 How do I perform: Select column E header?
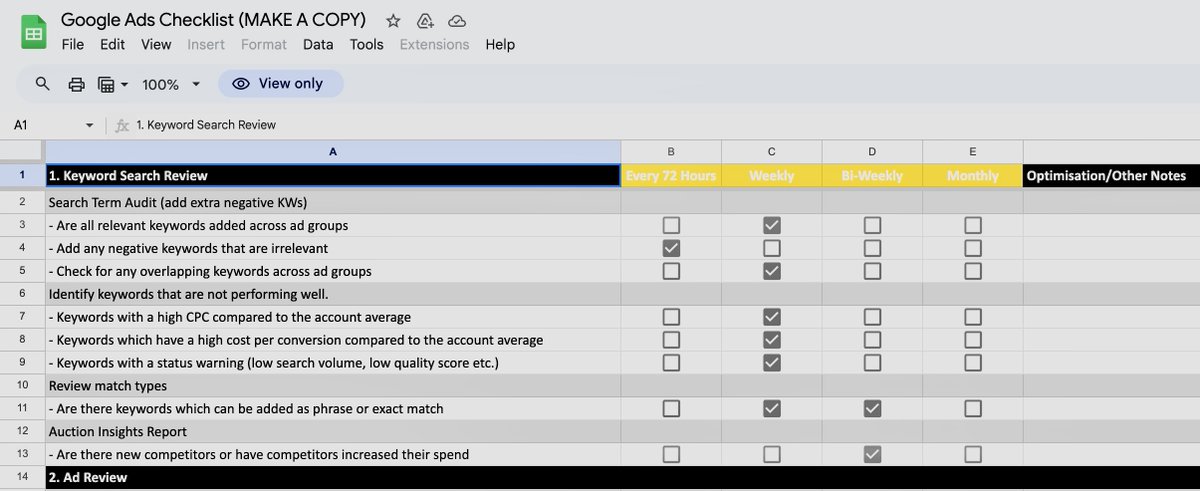click(x=972, y=152)
